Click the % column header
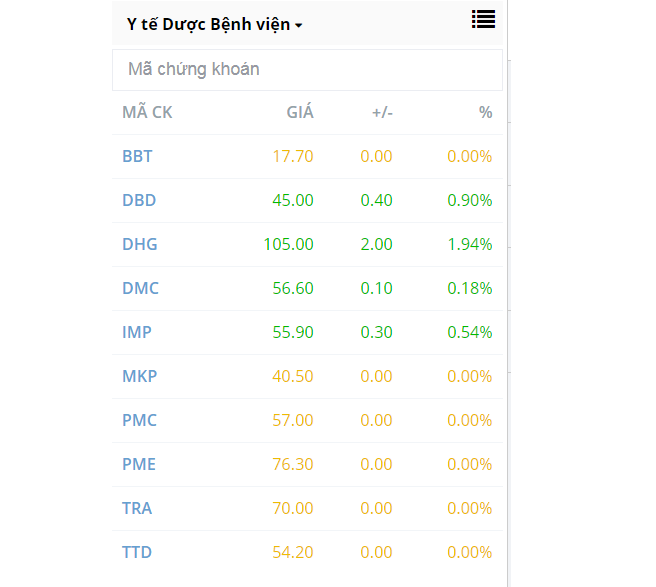The width and height of the screenshot is (656, 587). (485, 112)
